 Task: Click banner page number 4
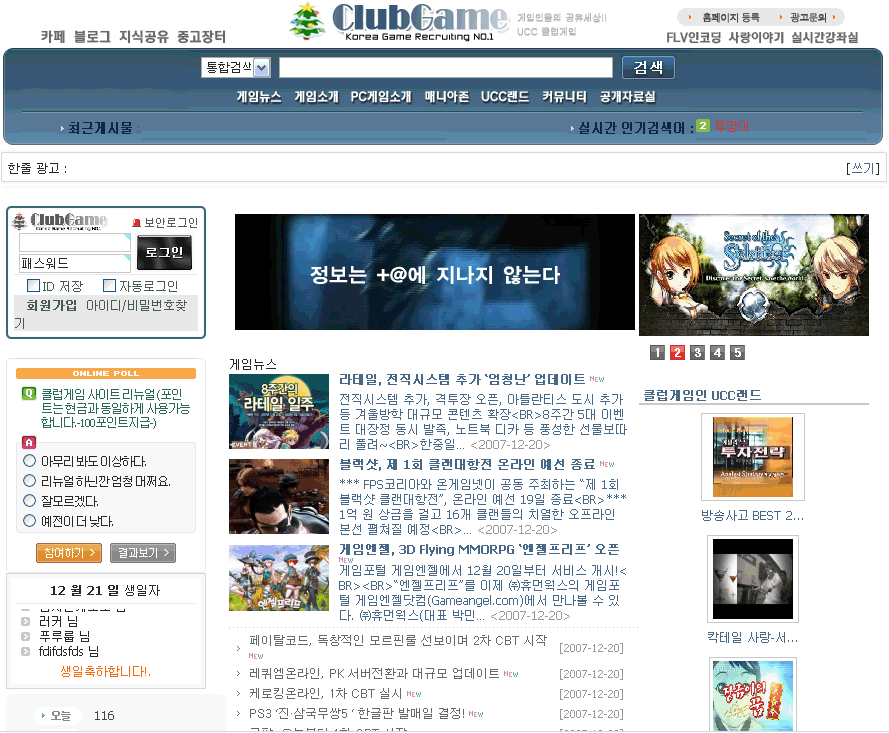pyautogui.click(x=717, y=353)
